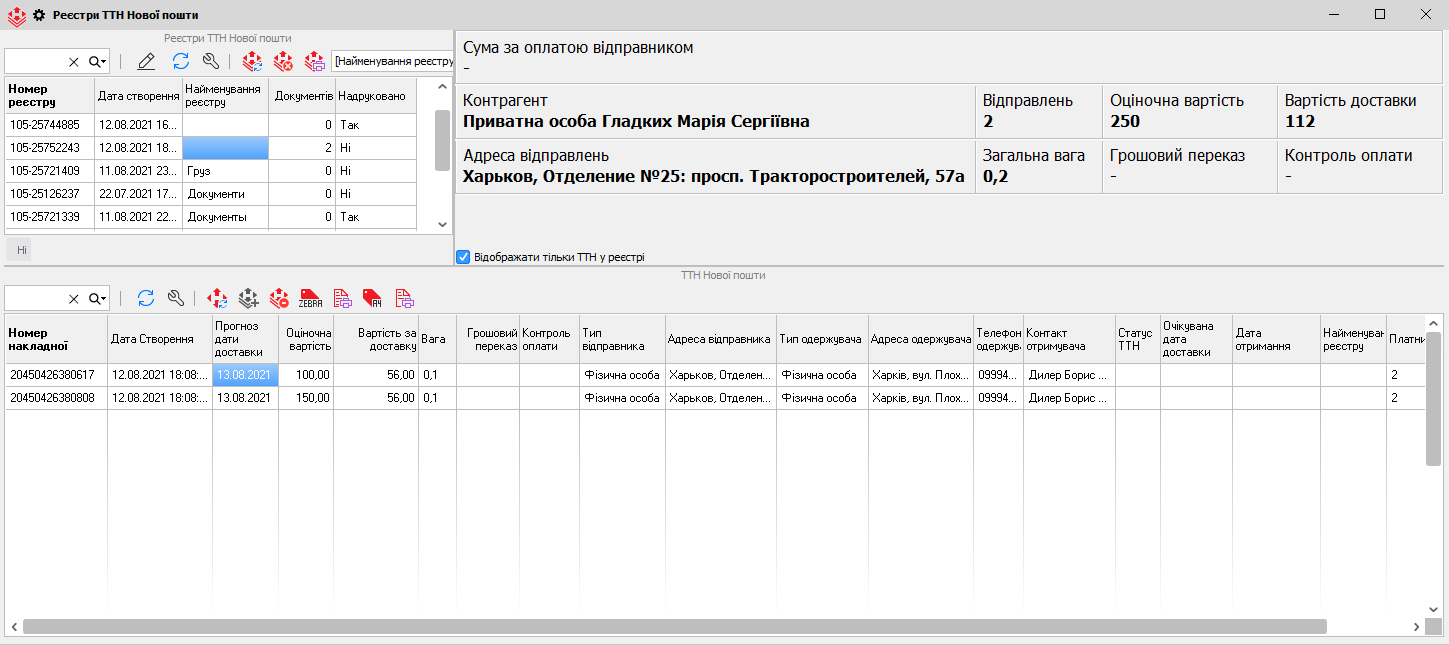Open the 'Найменування реєстру' field
The height and width of the screenshot is (645, 1449).
392,62
